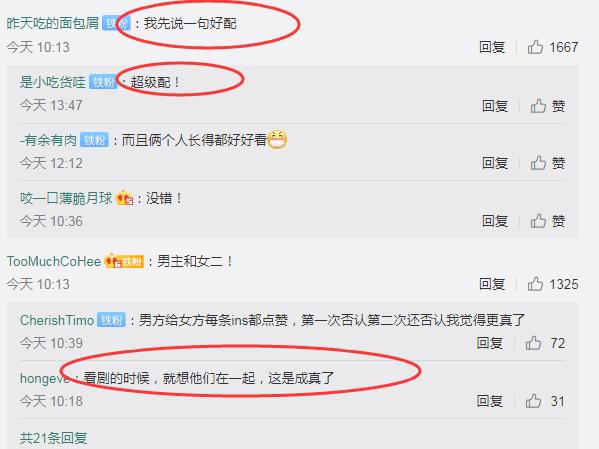Reply to hongeve's comment

489,401
